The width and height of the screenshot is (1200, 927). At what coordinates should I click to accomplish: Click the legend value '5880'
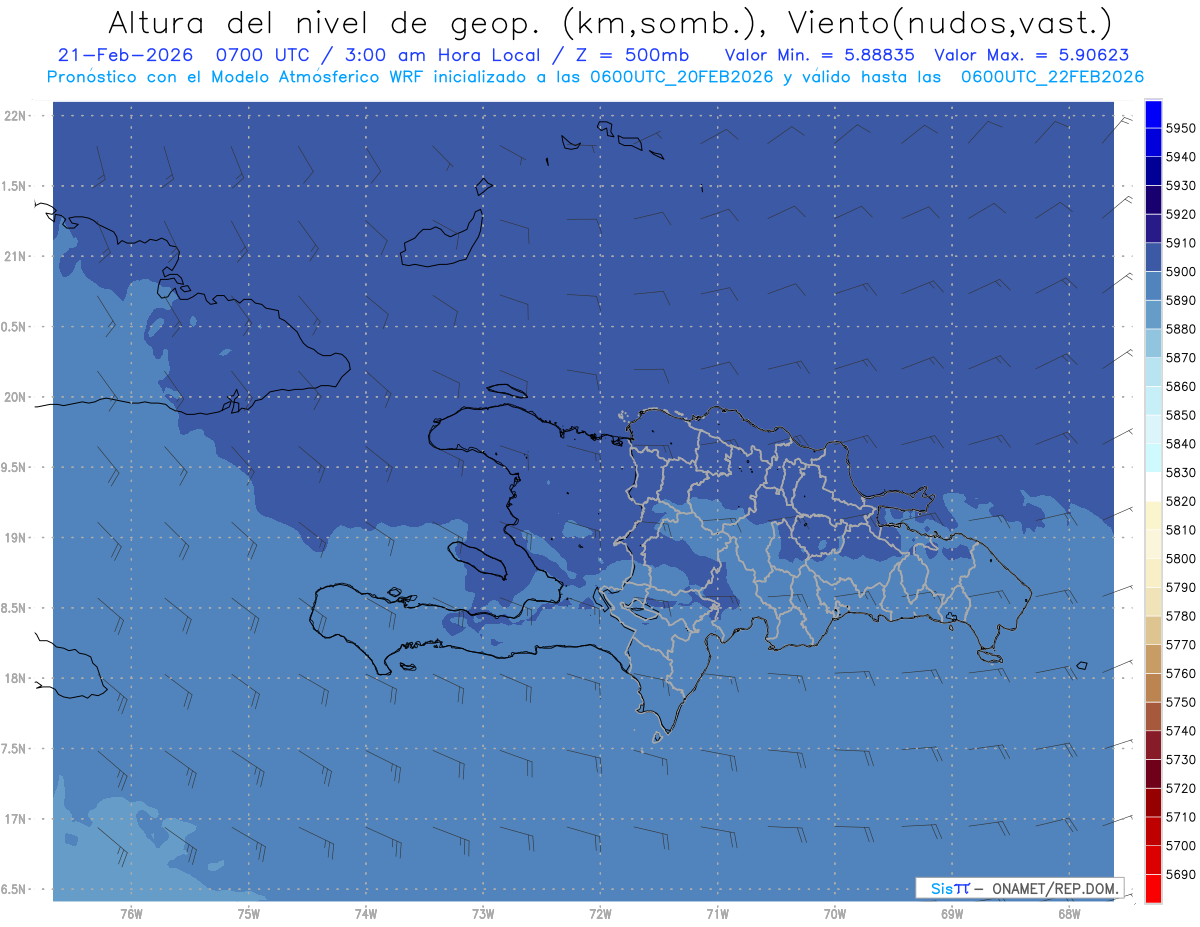(1180, 329)
